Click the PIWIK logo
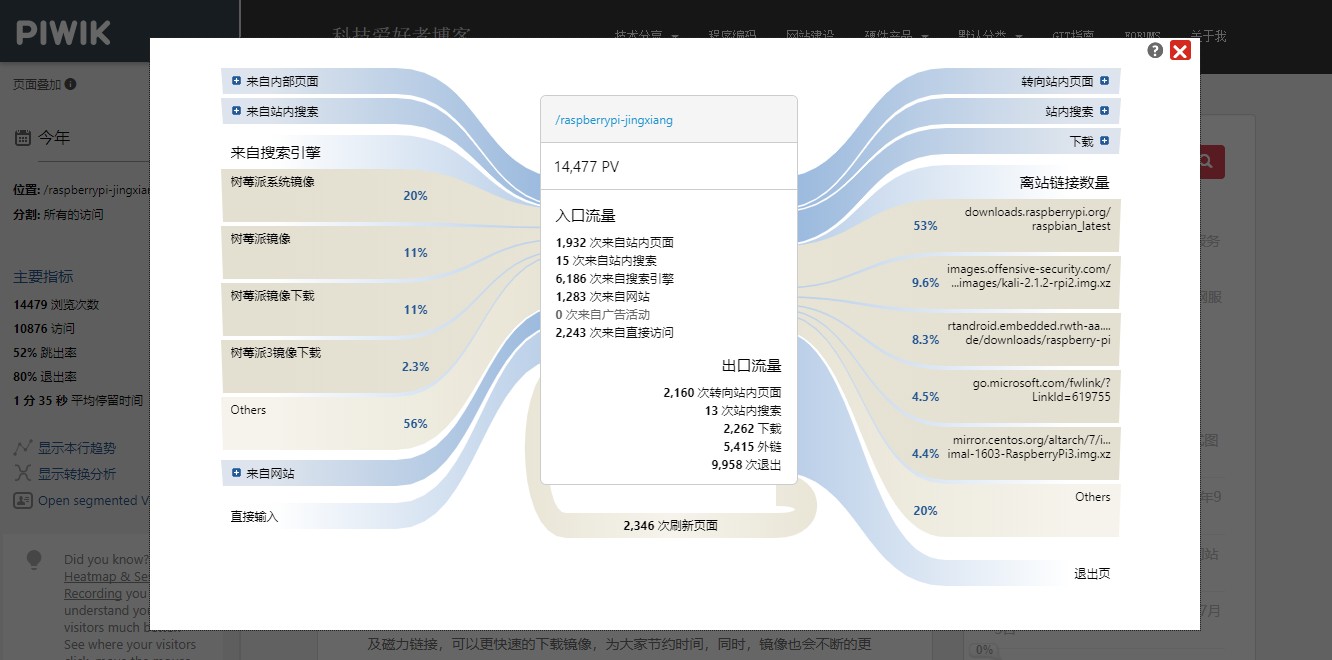This screenshot has height=660, width=1332. click(63, 32)
